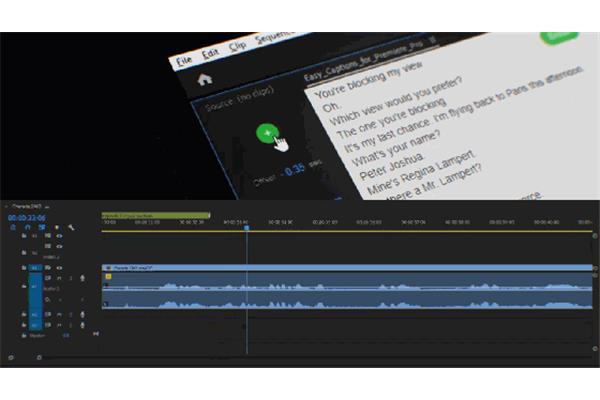
Task: Click the A2 track target button
Action: click(x=35, y=315)
